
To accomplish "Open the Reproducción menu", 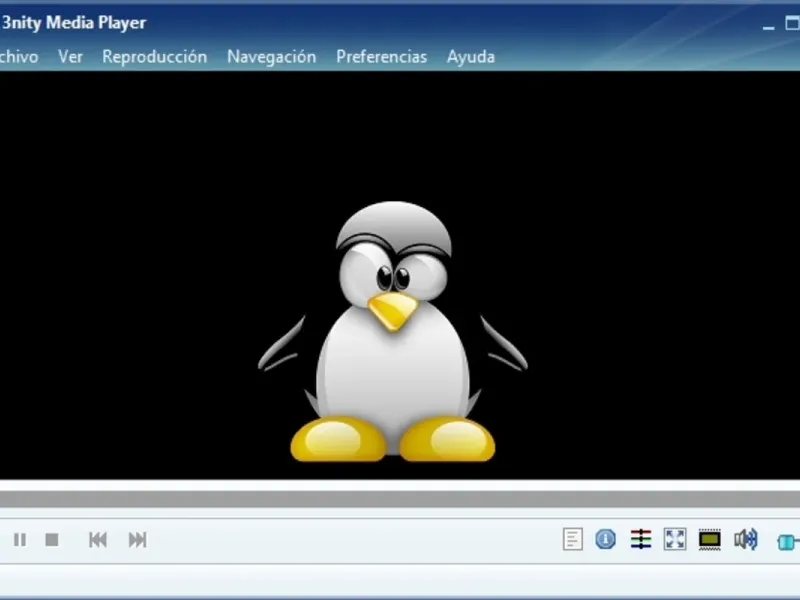I will [x=155, y=57].
